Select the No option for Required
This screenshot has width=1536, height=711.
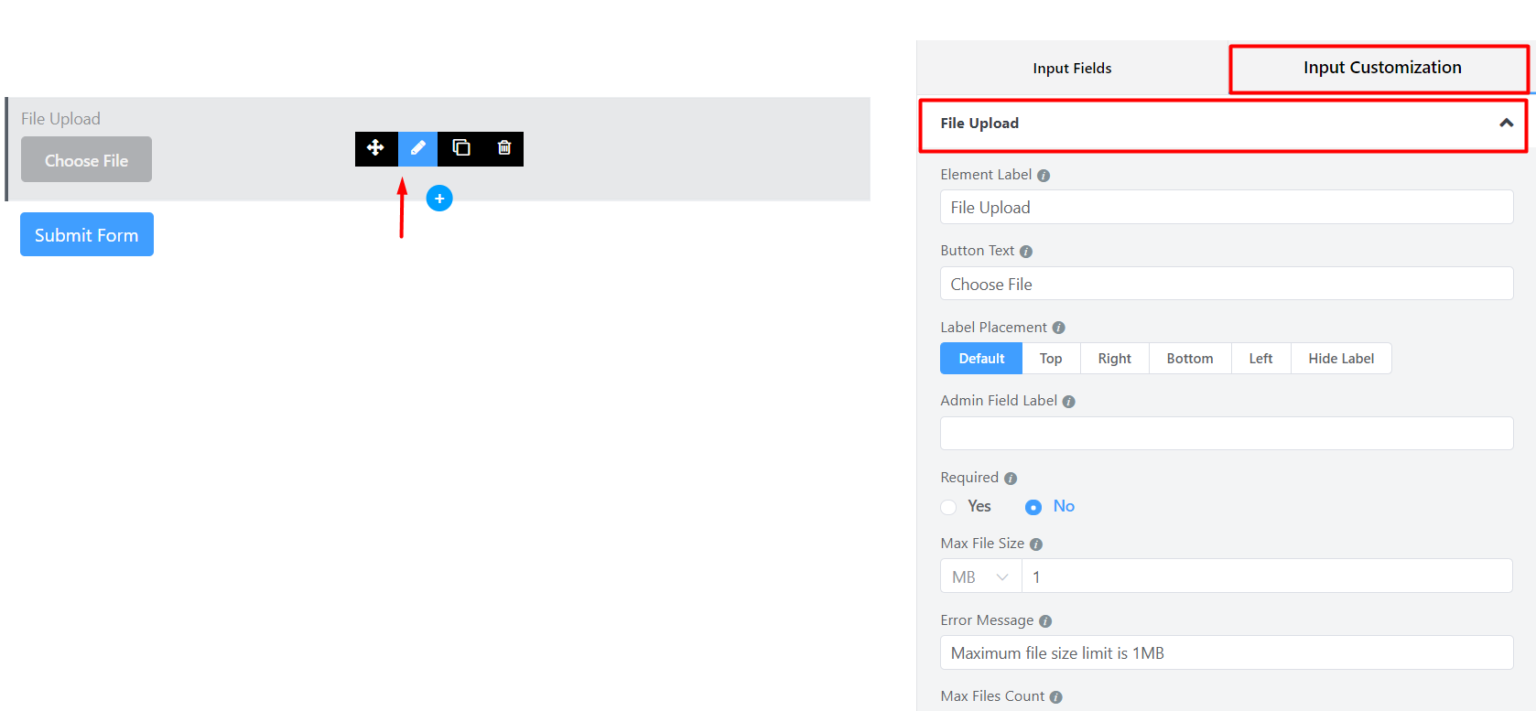[1032, 507]
